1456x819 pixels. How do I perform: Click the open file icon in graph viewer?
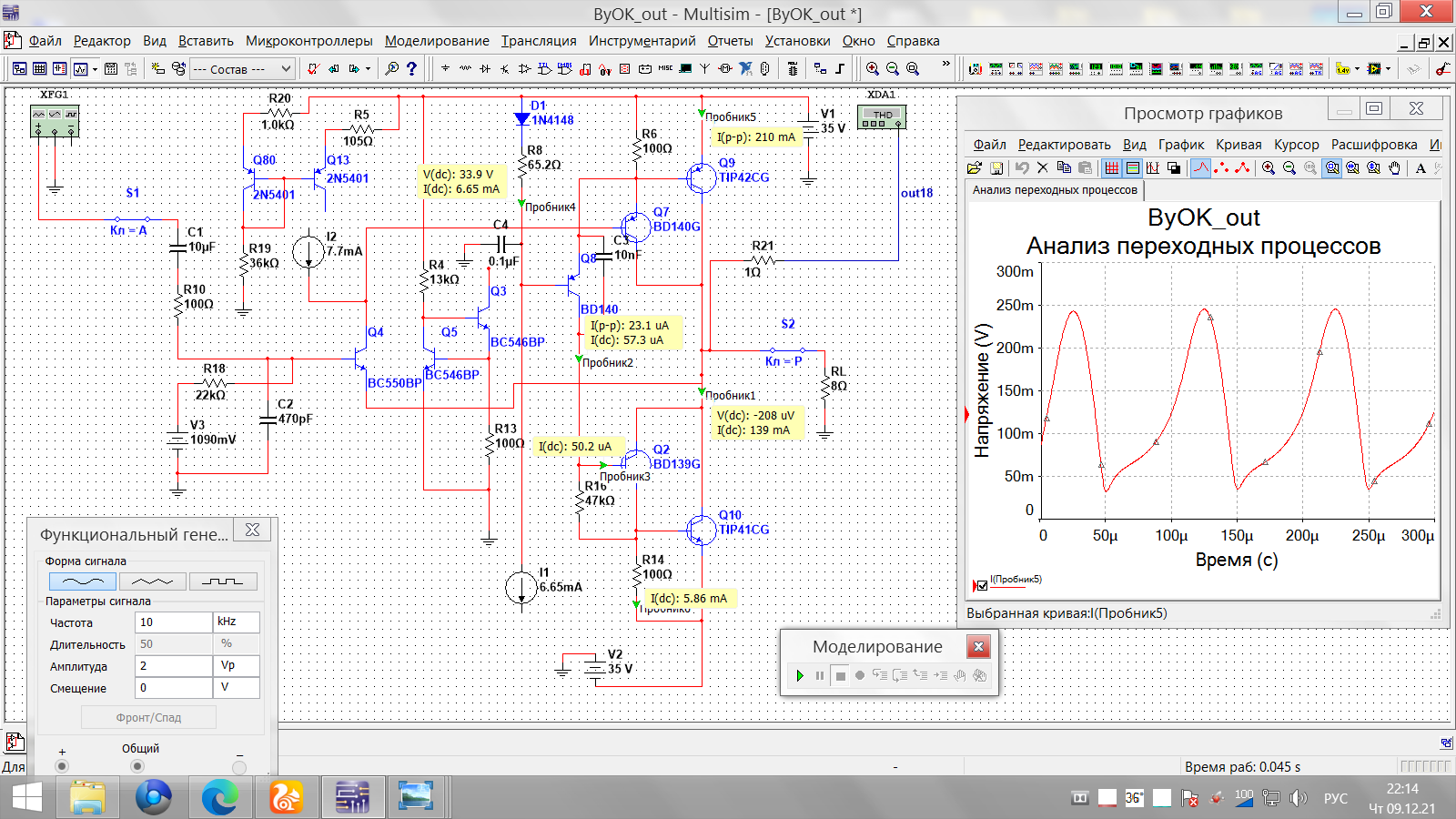click(974, 167)
